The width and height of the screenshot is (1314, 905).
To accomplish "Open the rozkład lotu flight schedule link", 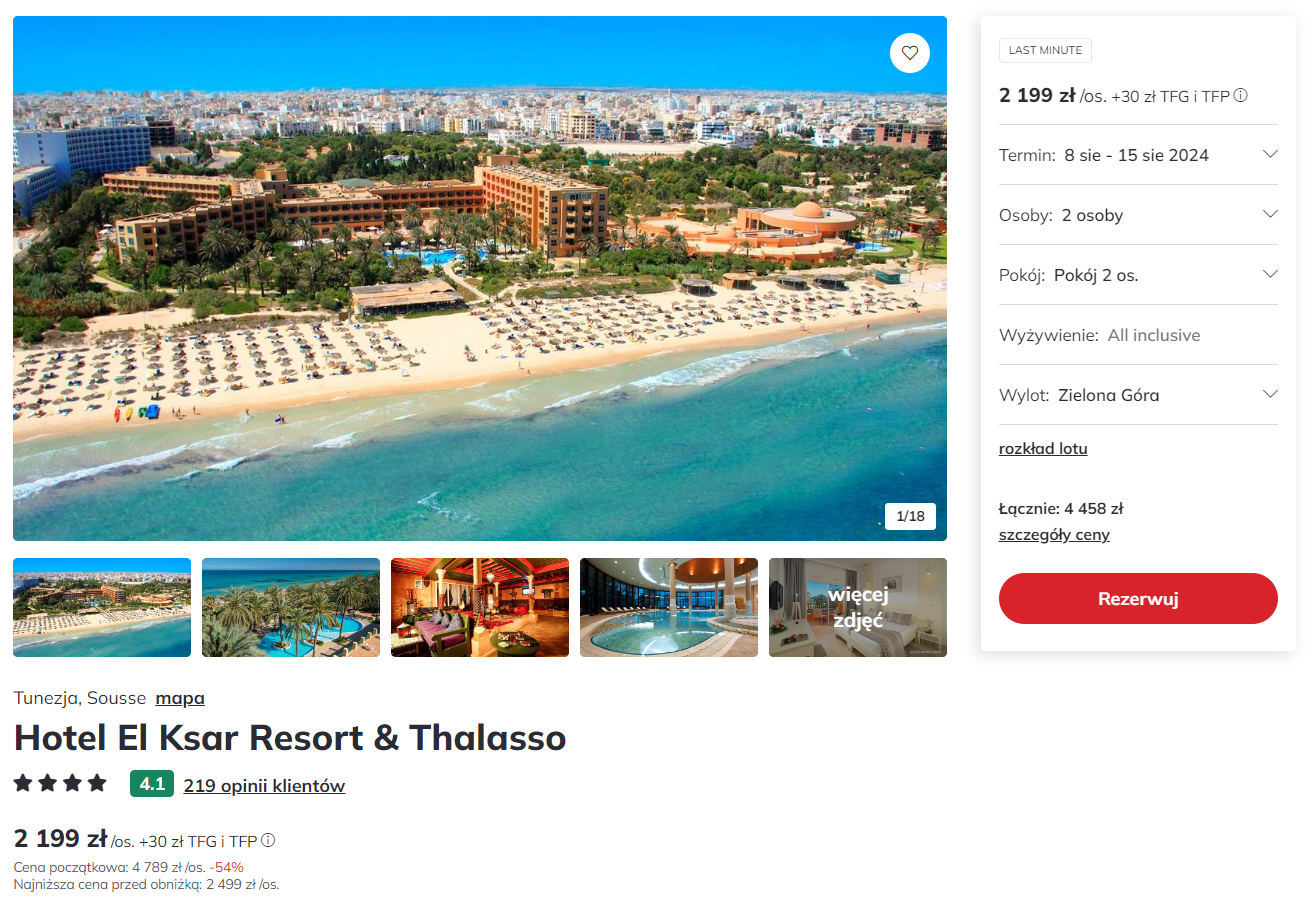I will point(1043,449).
